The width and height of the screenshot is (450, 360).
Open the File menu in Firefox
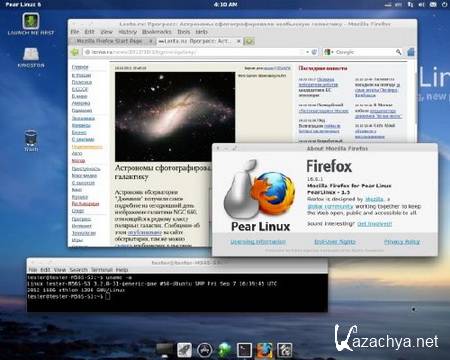75,32
